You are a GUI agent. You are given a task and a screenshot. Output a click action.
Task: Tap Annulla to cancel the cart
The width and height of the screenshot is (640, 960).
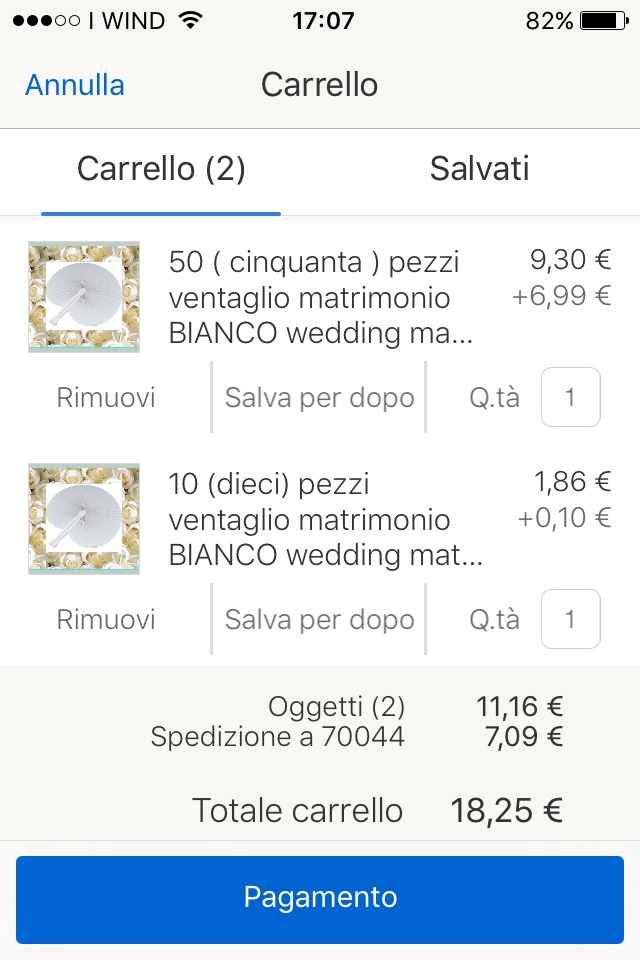pyautogui.click(x=75, y=85)
